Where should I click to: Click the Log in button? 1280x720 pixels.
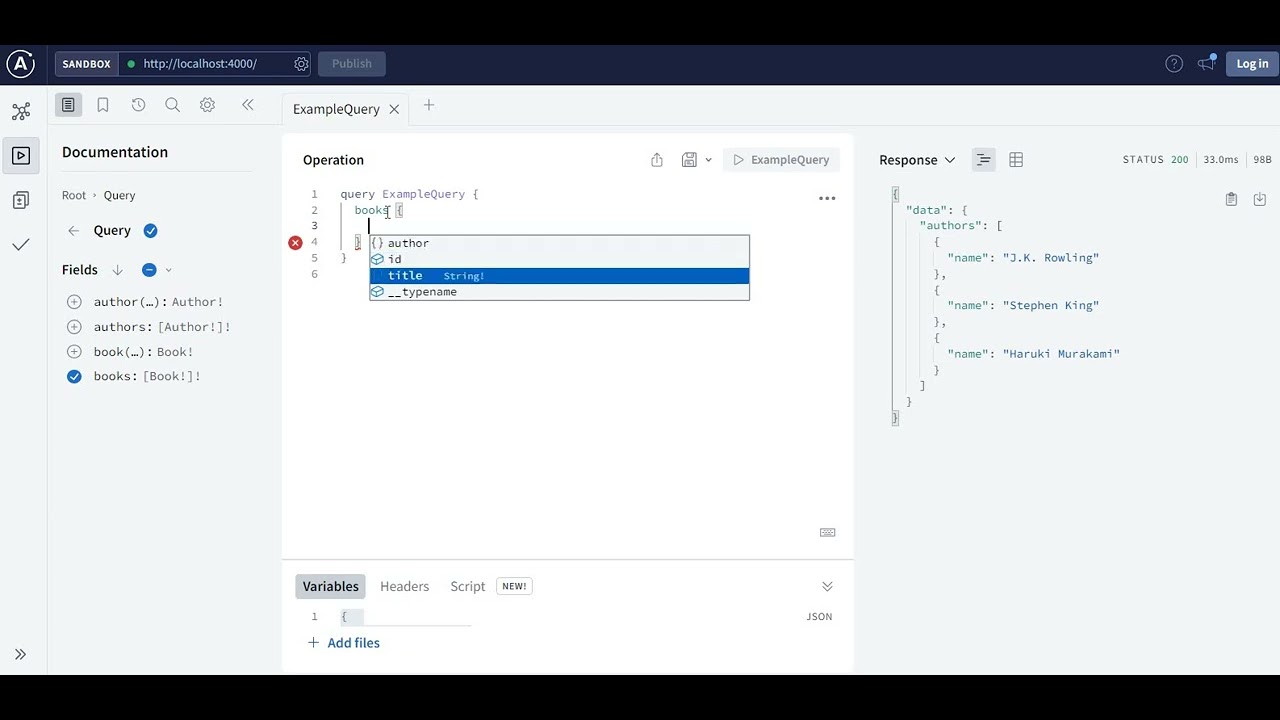coord(1252,64)
